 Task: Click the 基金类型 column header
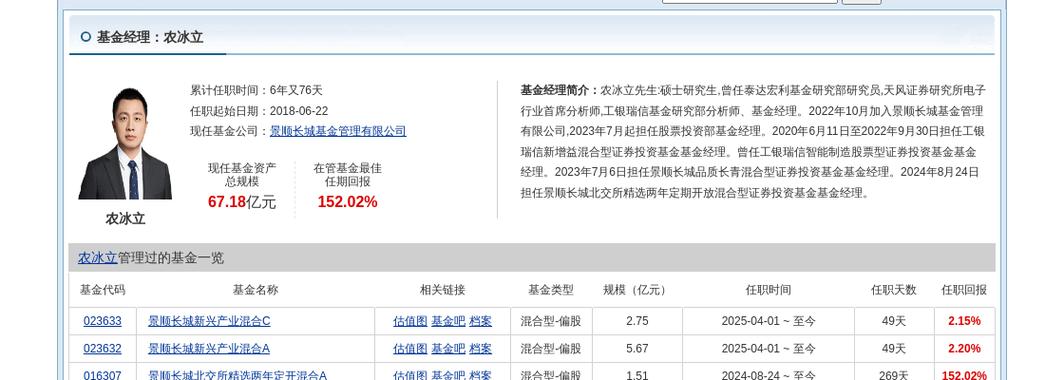tap(551, 290)
